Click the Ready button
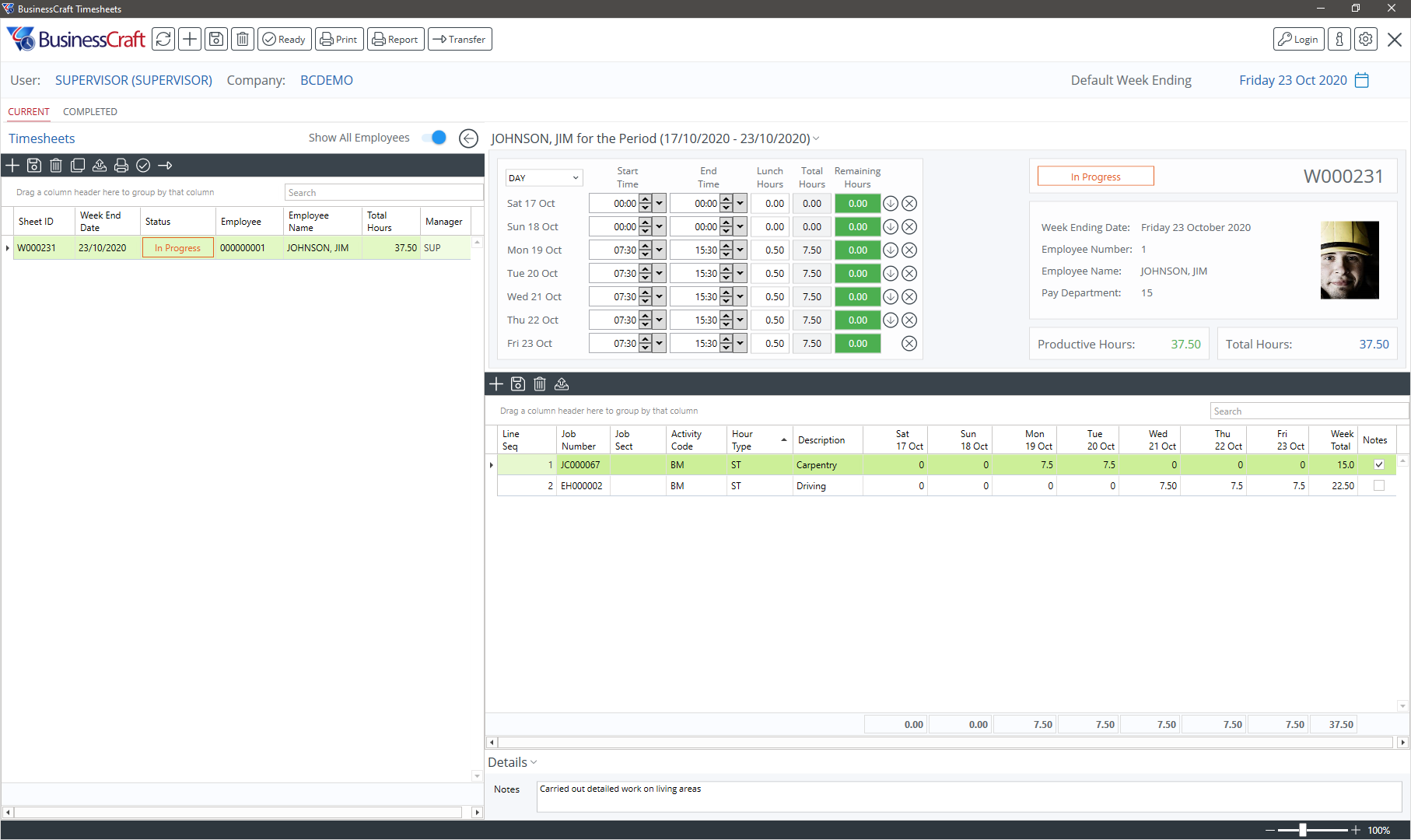 [x=285, y=39]
